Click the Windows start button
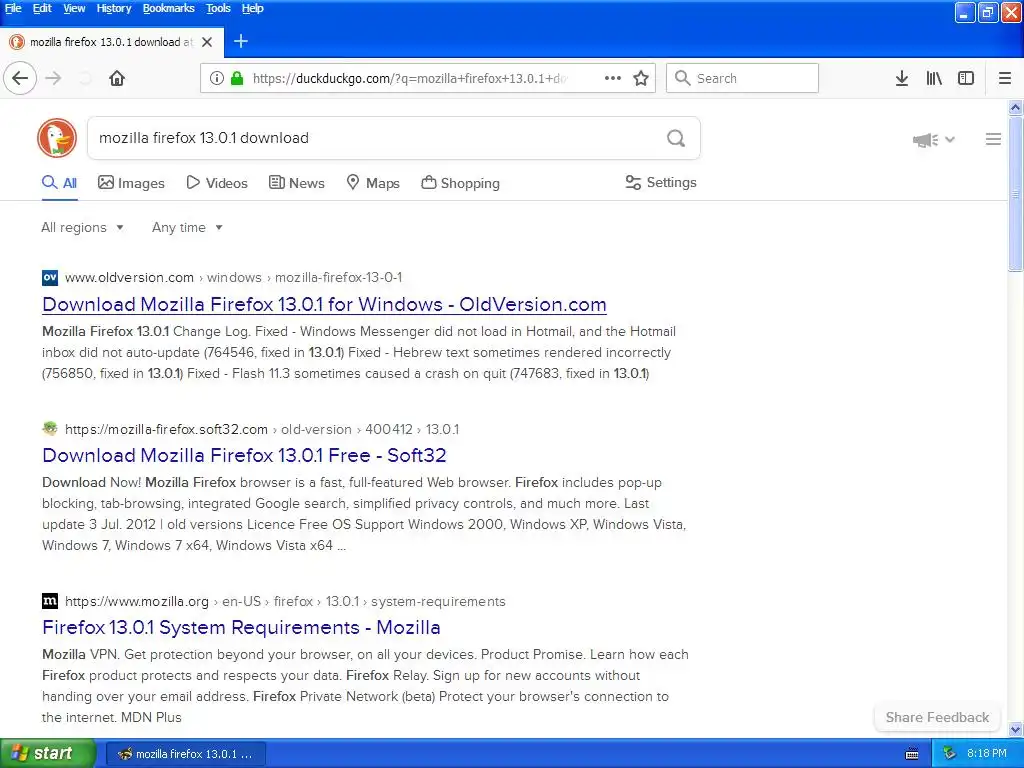Image resolution: width=1024 pixels, height=768 pixels. tap(48, 754)
